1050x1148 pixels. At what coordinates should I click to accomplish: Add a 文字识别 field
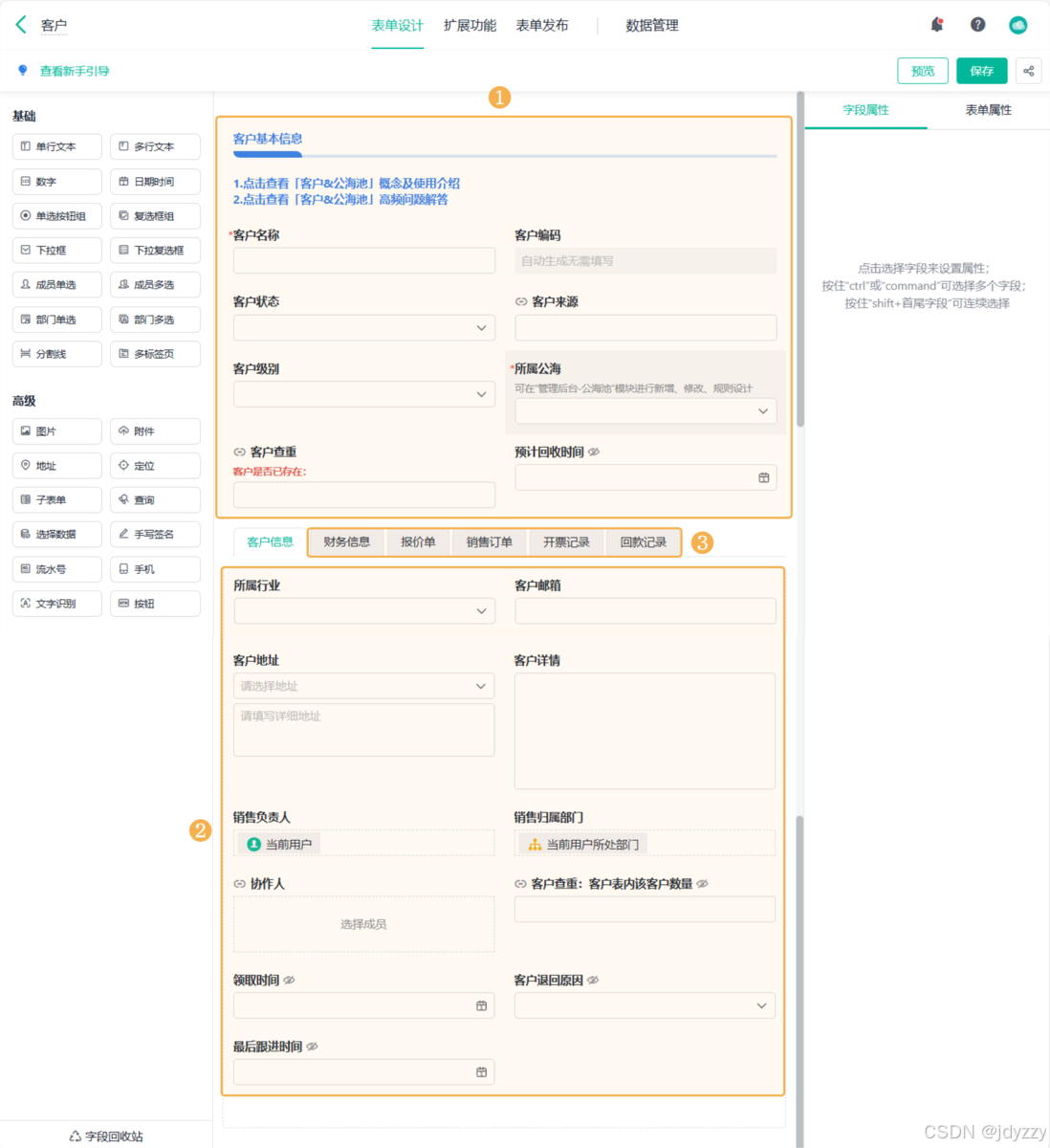(x=57, y=604)
